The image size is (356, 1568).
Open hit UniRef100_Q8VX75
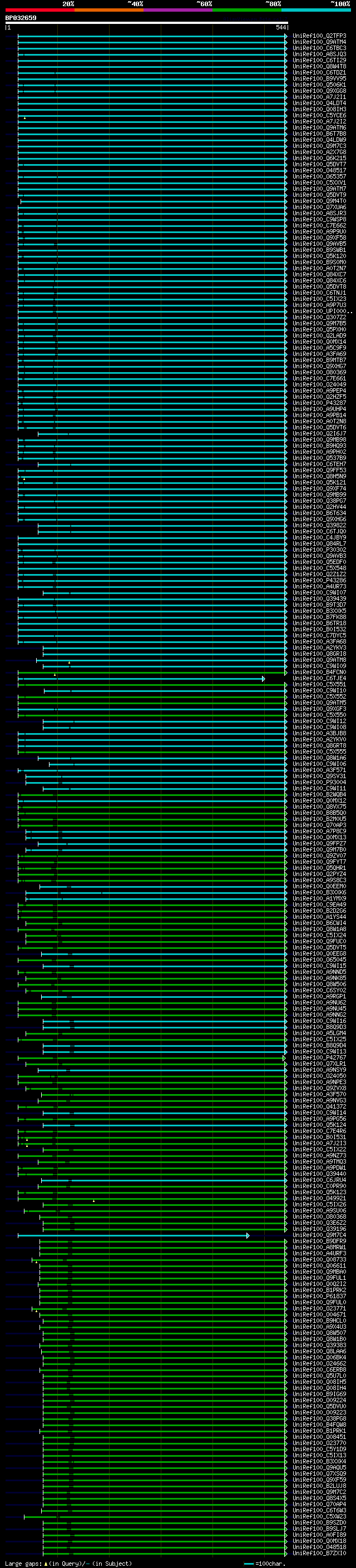319,807
